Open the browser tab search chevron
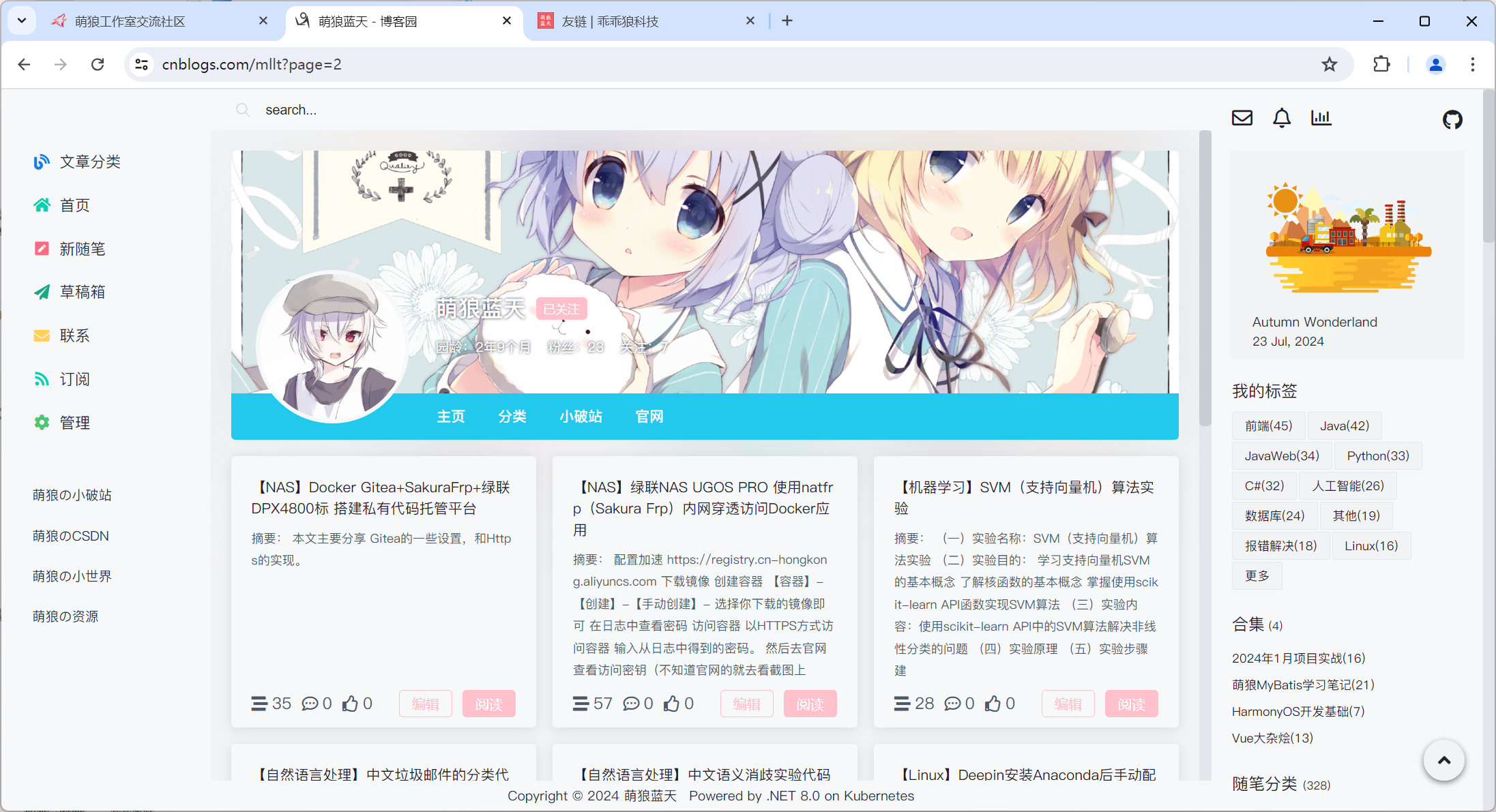This screenshot has height=812, width=1496. coord(21,20)
